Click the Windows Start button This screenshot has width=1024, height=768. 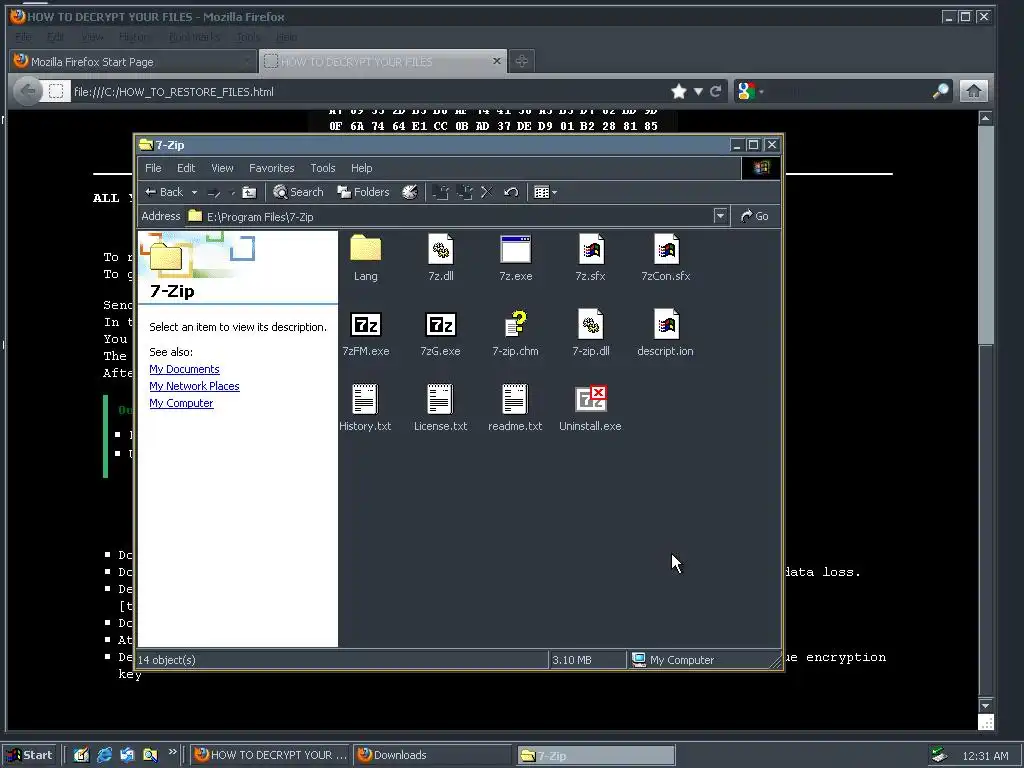(30, 755)
